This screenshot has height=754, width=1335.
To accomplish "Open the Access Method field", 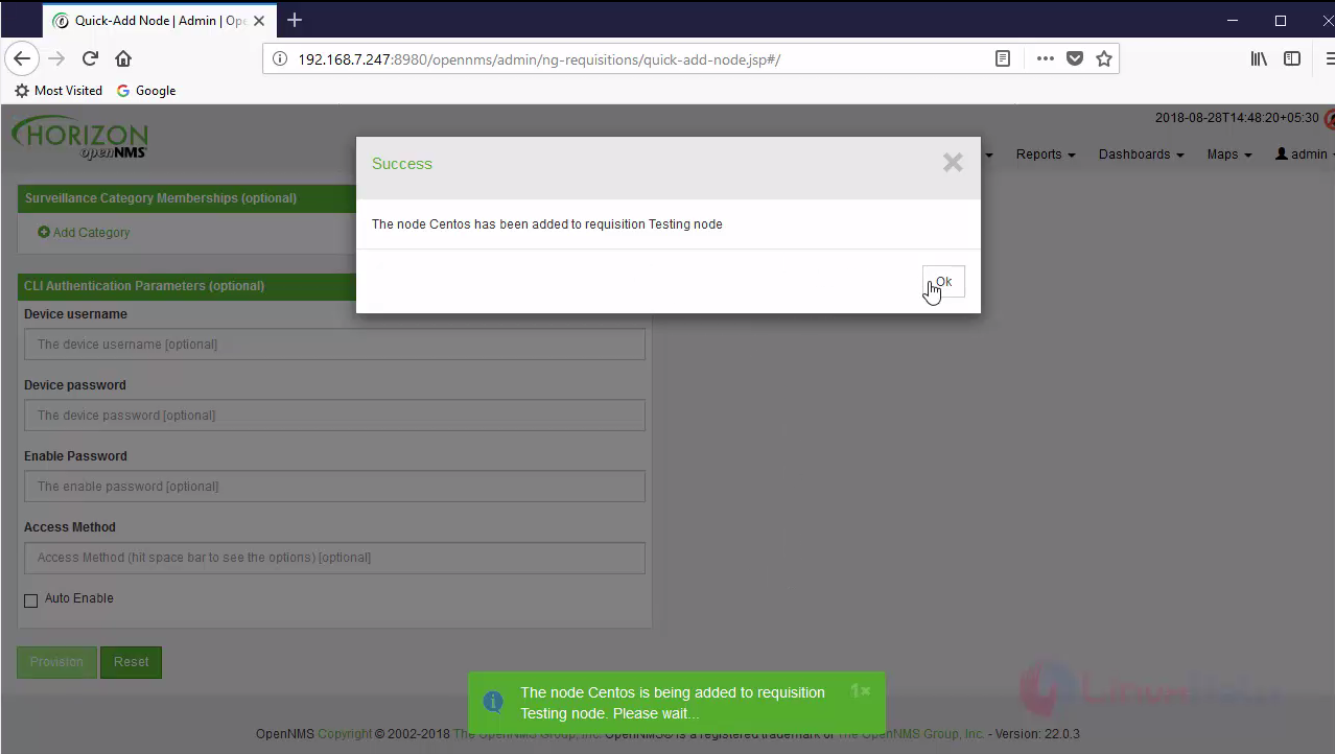I will pyautogui.click(x=335, y=557).
